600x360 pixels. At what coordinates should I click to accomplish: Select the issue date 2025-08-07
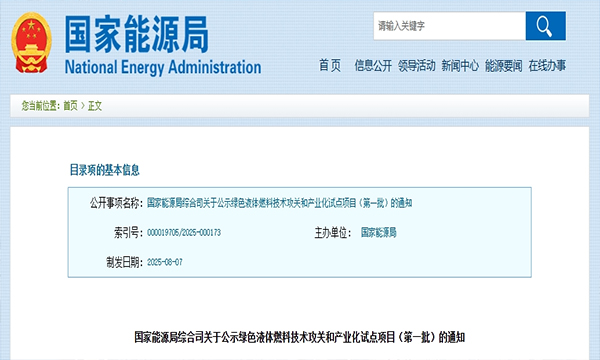click(165, 262)
